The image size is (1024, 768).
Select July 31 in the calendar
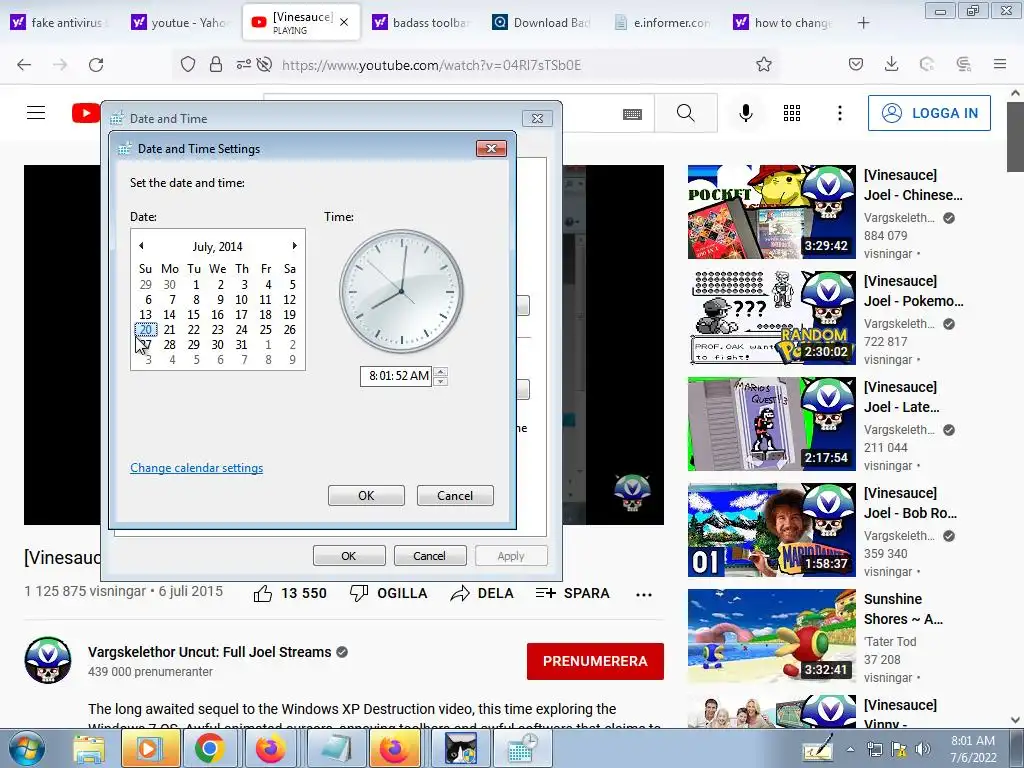tap(242, 345)
